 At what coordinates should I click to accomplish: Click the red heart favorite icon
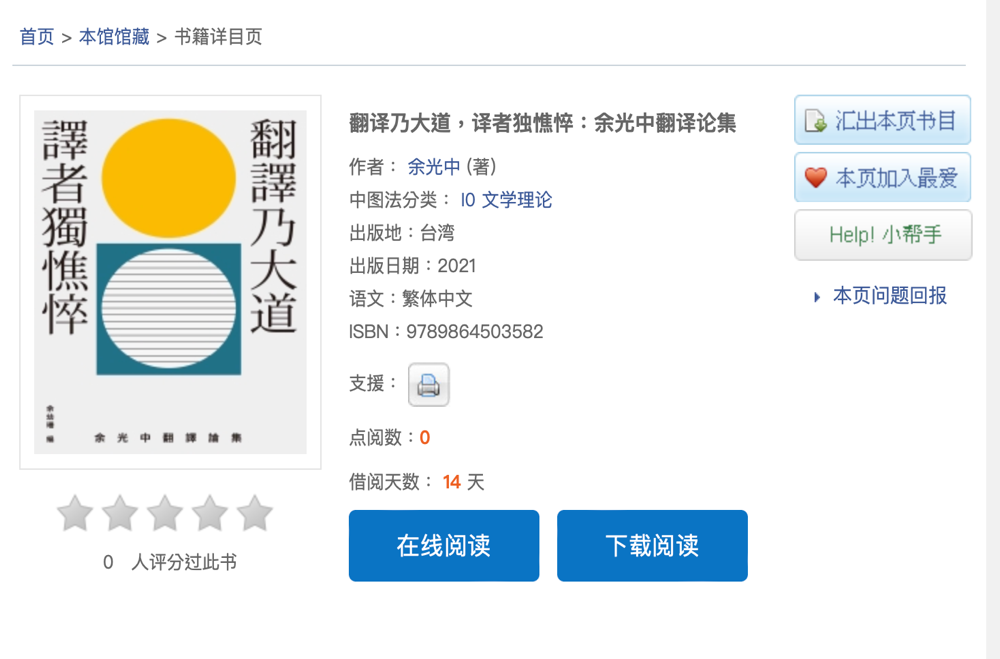pyautogui.click(x=816, y=177)
